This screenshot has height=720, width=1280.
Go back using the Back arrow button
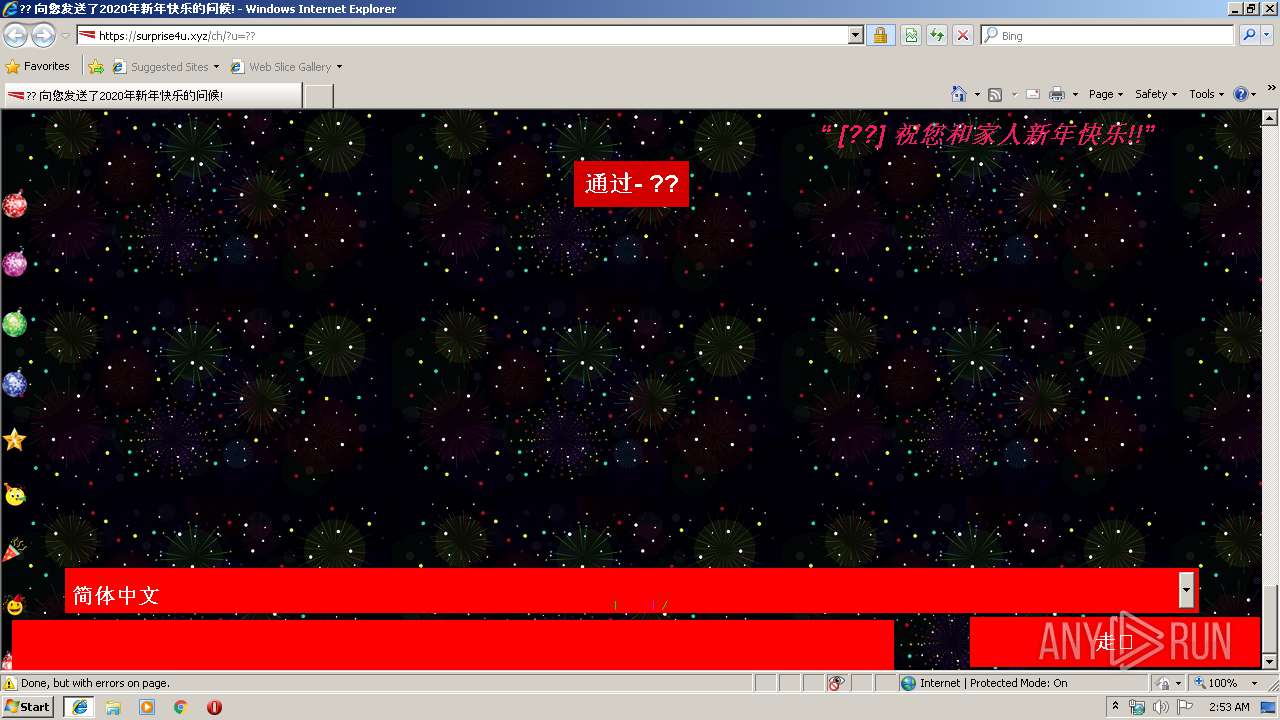[15, 36]
